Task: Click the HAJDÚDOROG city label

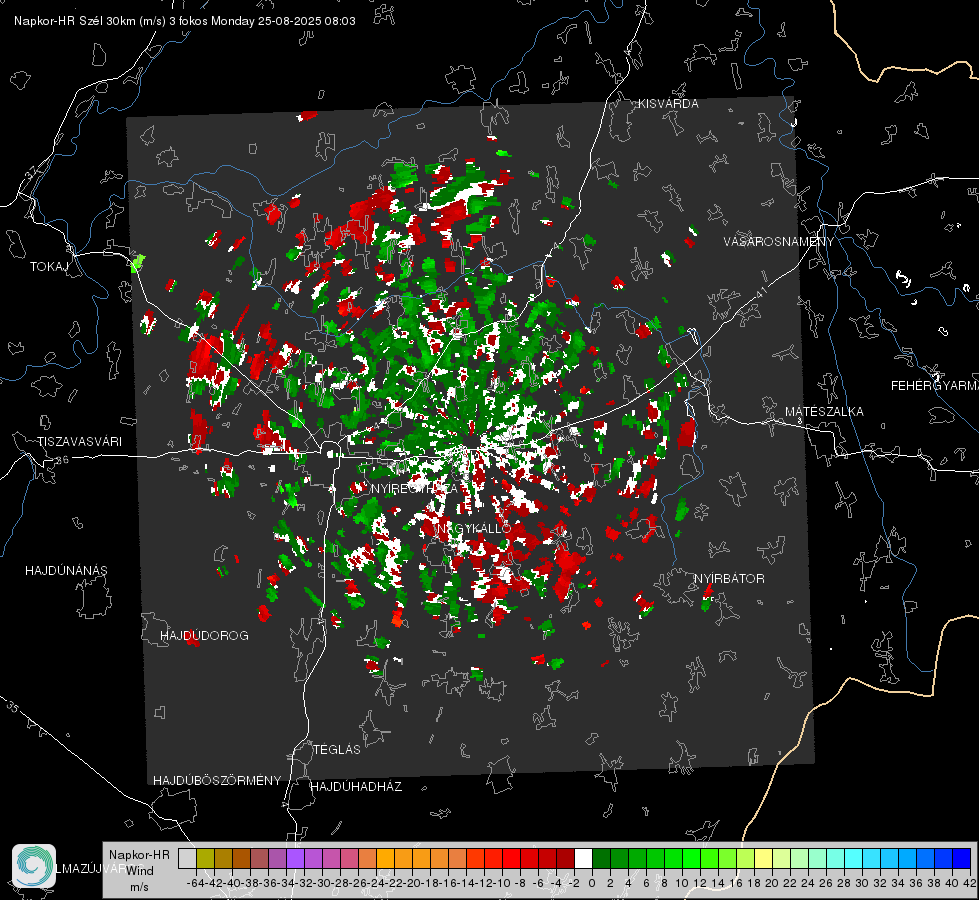Action: click(204, 636)
